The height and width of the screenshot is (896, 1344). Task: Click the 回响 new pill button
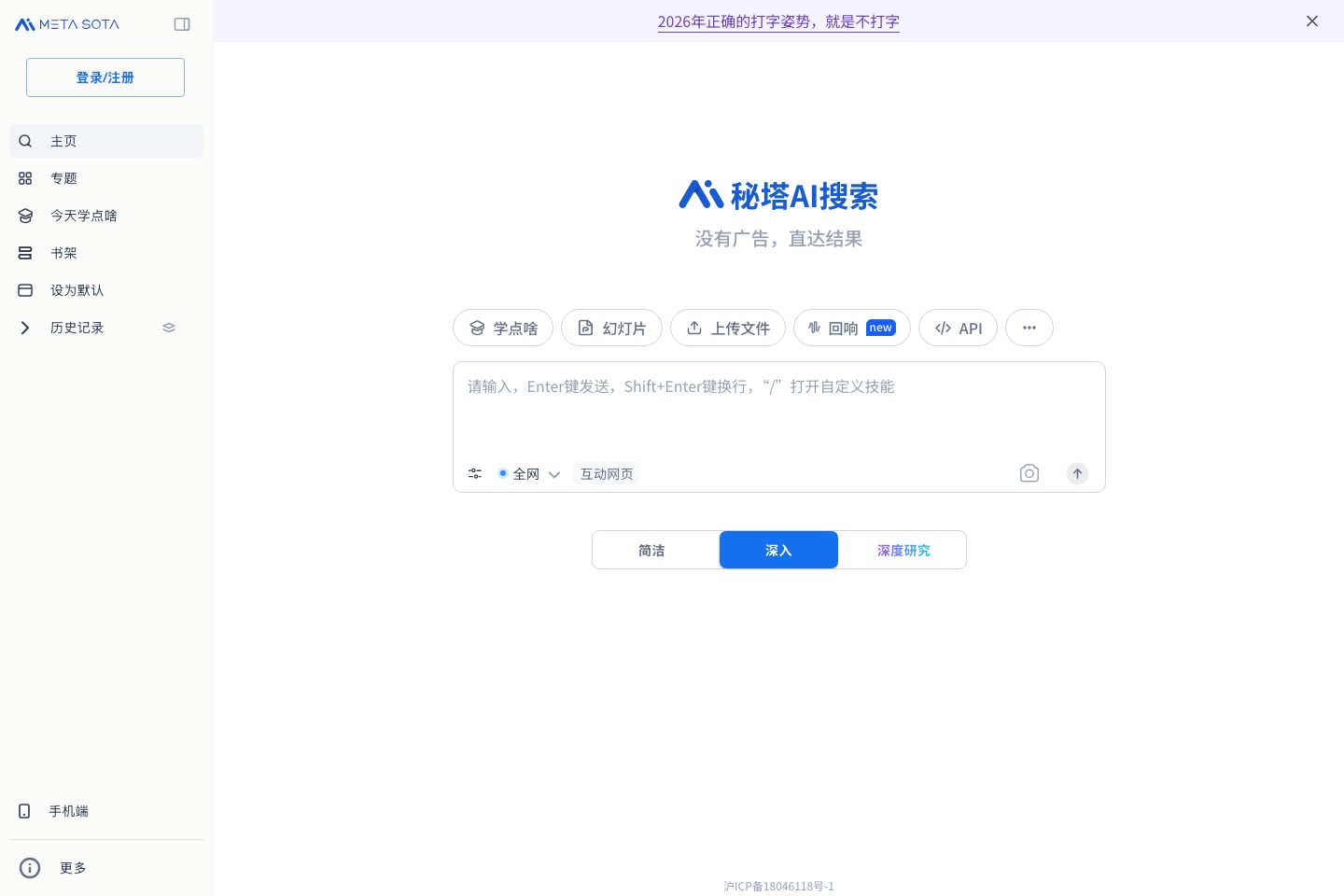pyautogui.click(x=852, y=328)
